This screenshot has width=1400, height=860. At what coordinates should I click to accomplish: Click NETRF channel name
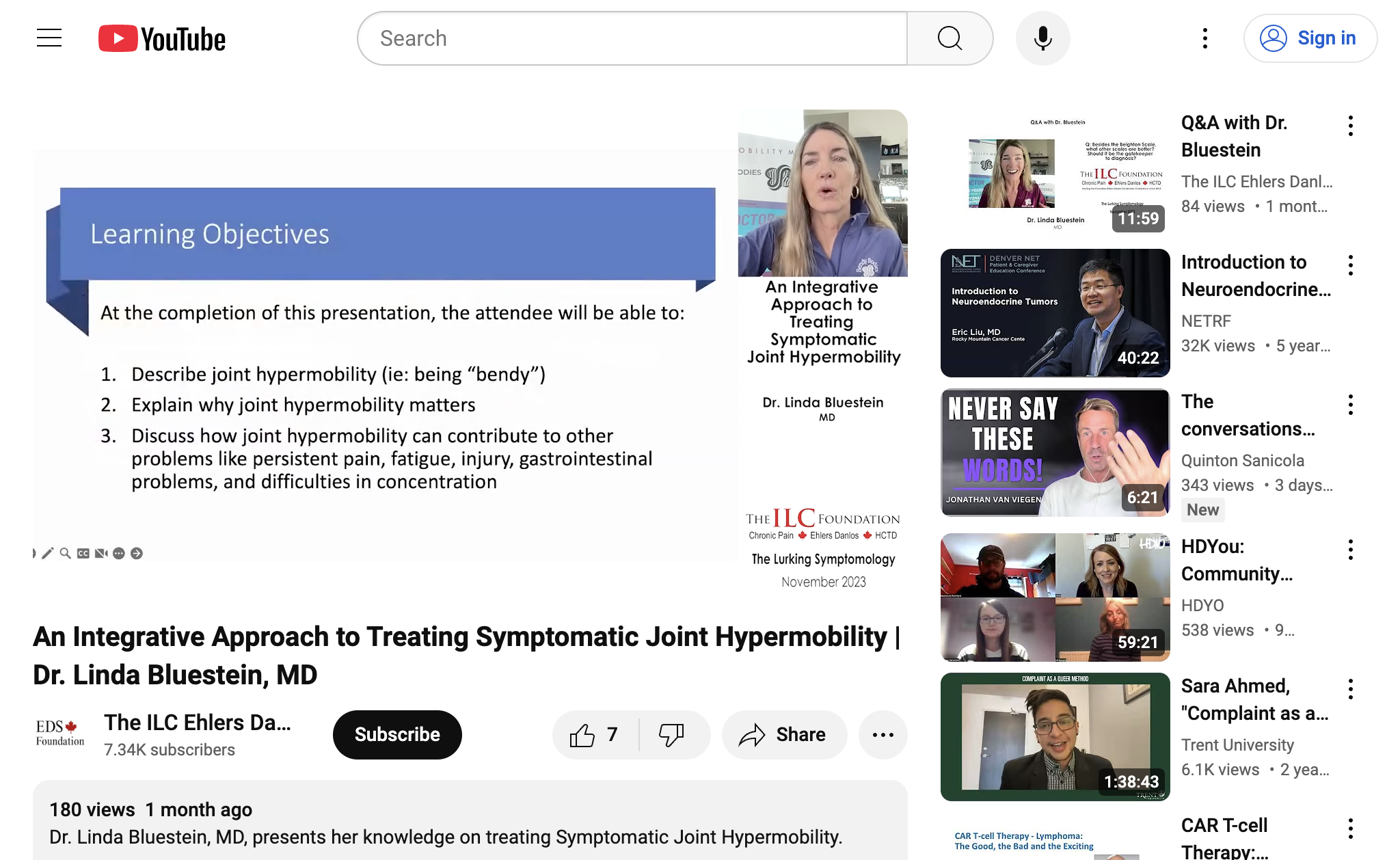[x=1207, y=321]
